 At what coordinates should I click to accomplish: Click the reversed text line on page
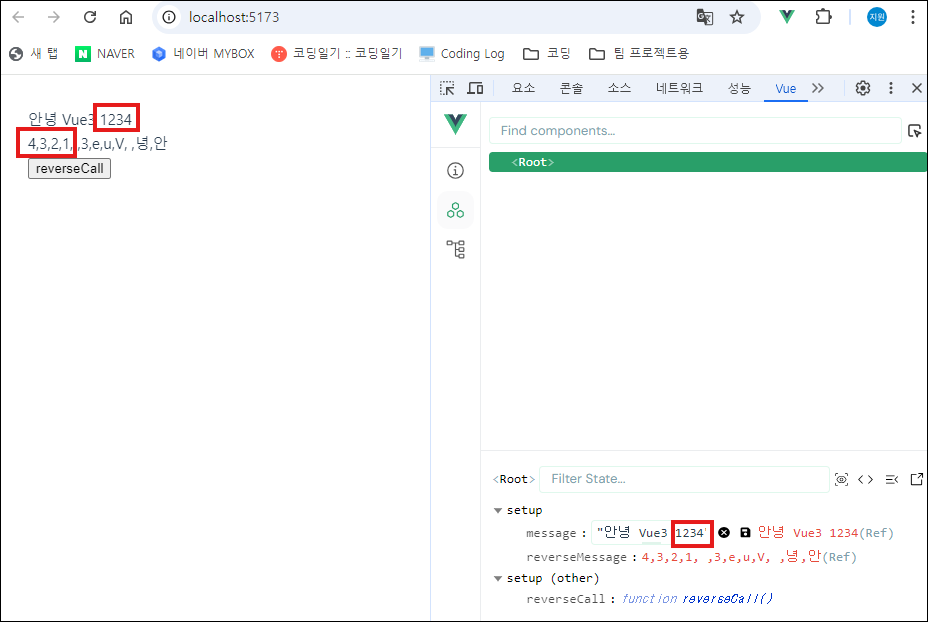coord(97,143)
